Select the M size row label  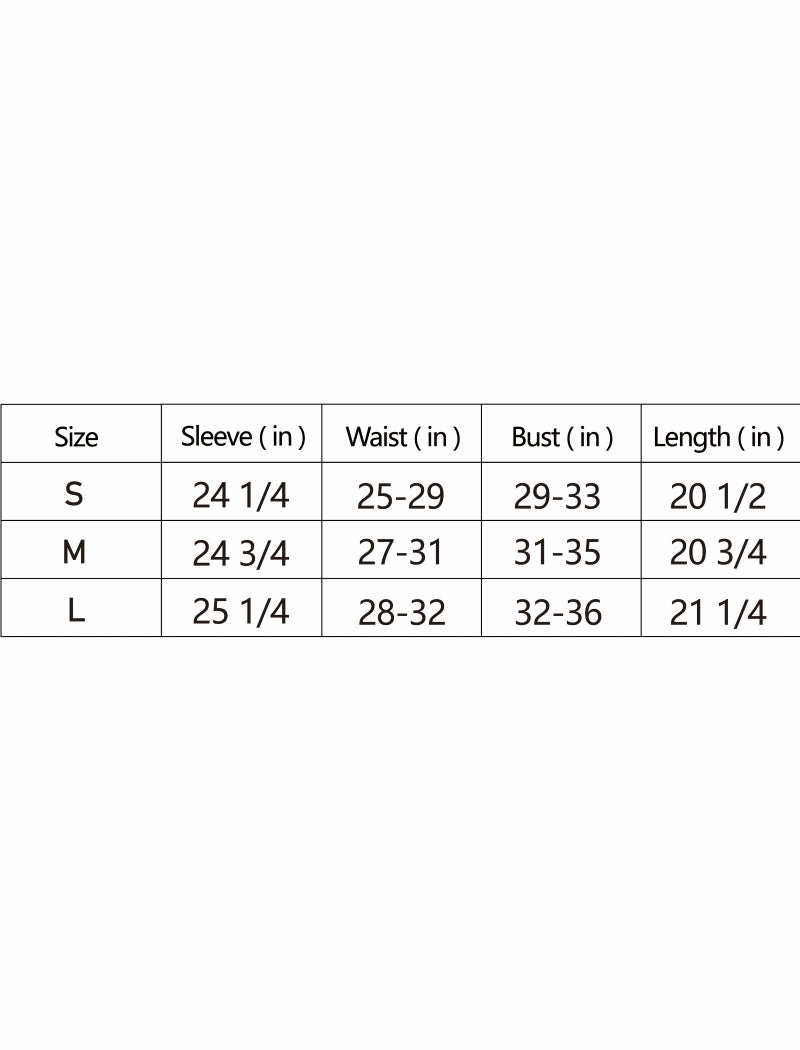coord(74,552)
